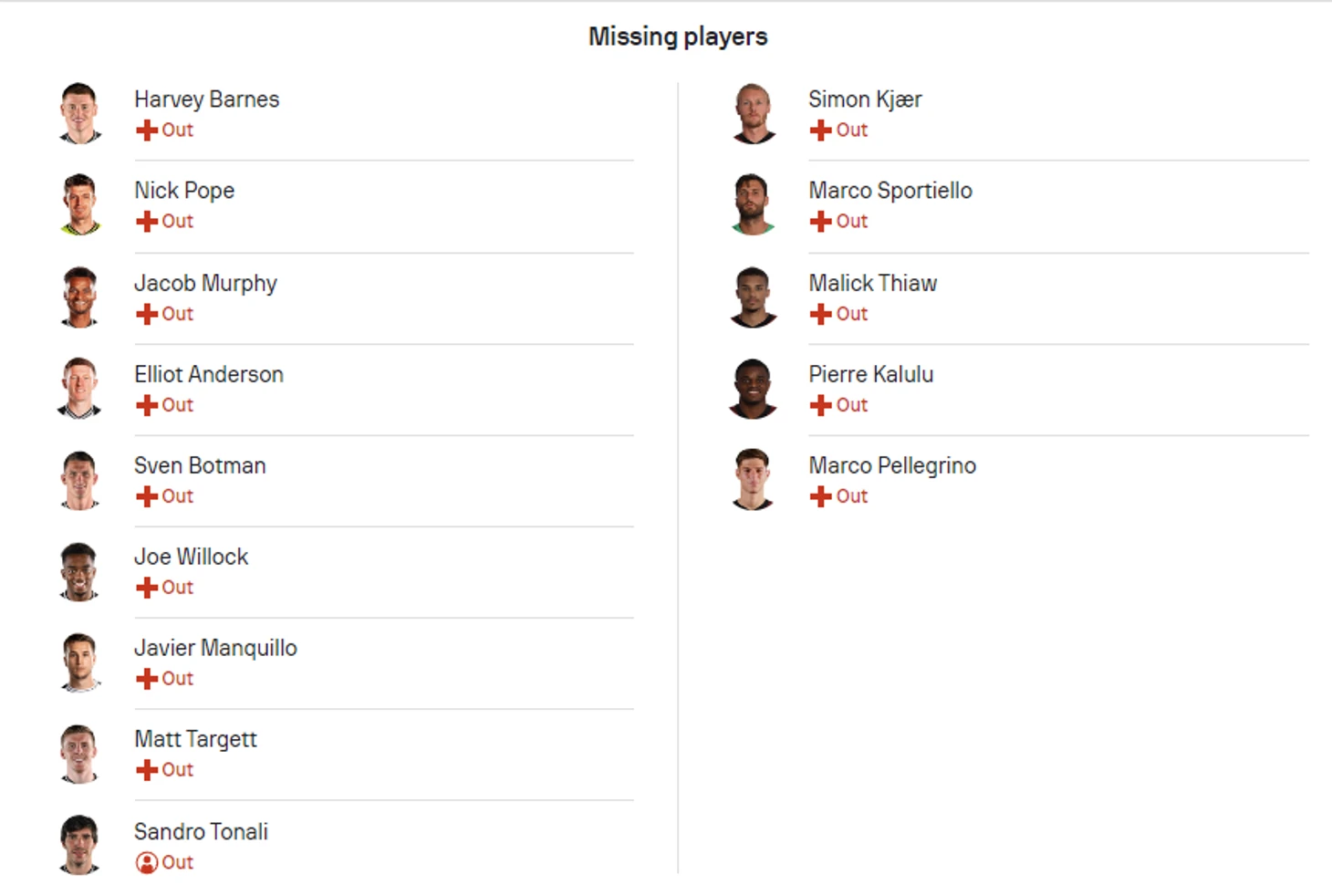Click the Missing players heading
Image resolution: width=1332 pixels, height=896 pixels.
point(678,36)
